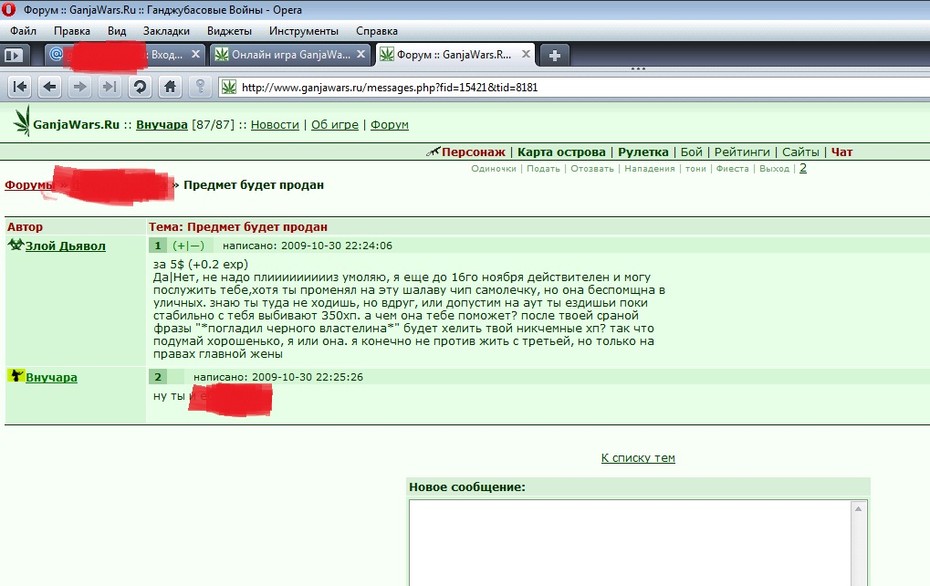Viewport: 930px width, 586px height.
Task: Open Злой Дьявол author profile
Action: pyautogui.click(x=65, y=246)
